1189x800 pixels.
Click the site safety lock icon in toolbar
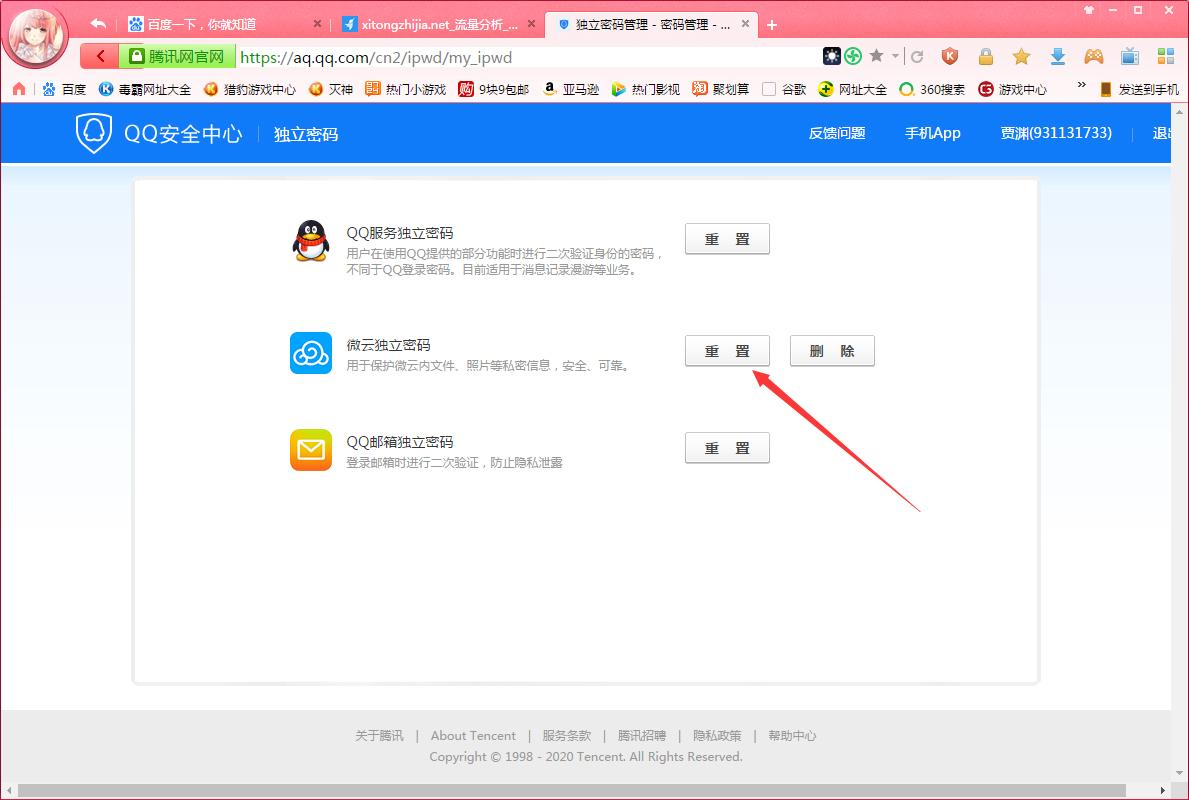point(985,57)
